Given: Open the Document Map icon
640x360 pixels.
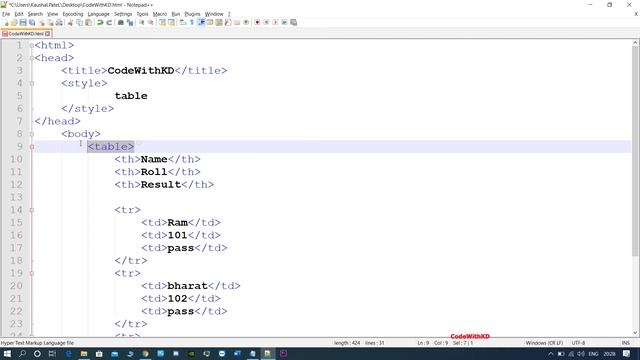Looking at the screenshot, I should [219, 22].
